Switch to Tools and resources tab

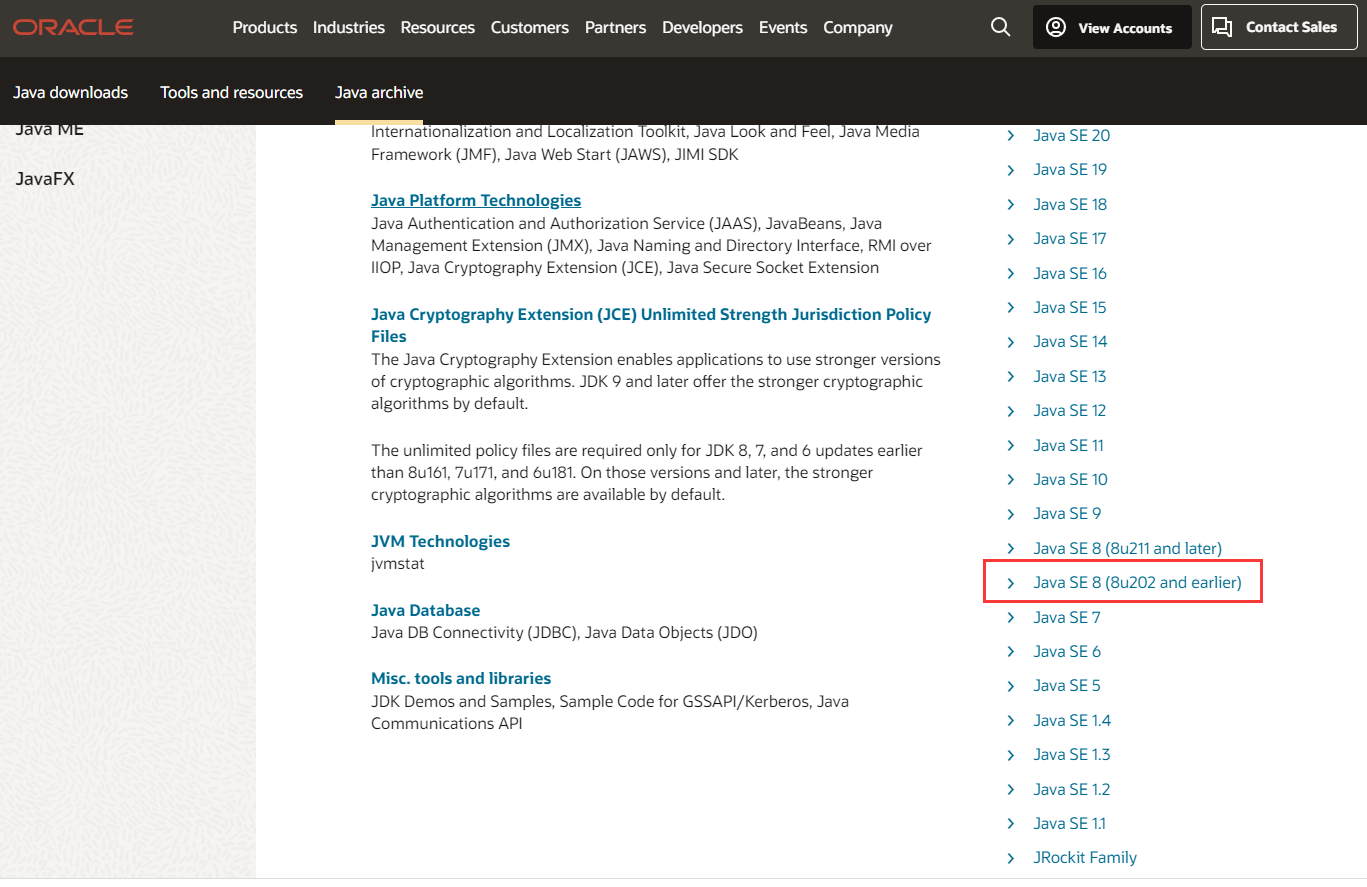pyautogui.click(x=231, y=92)
